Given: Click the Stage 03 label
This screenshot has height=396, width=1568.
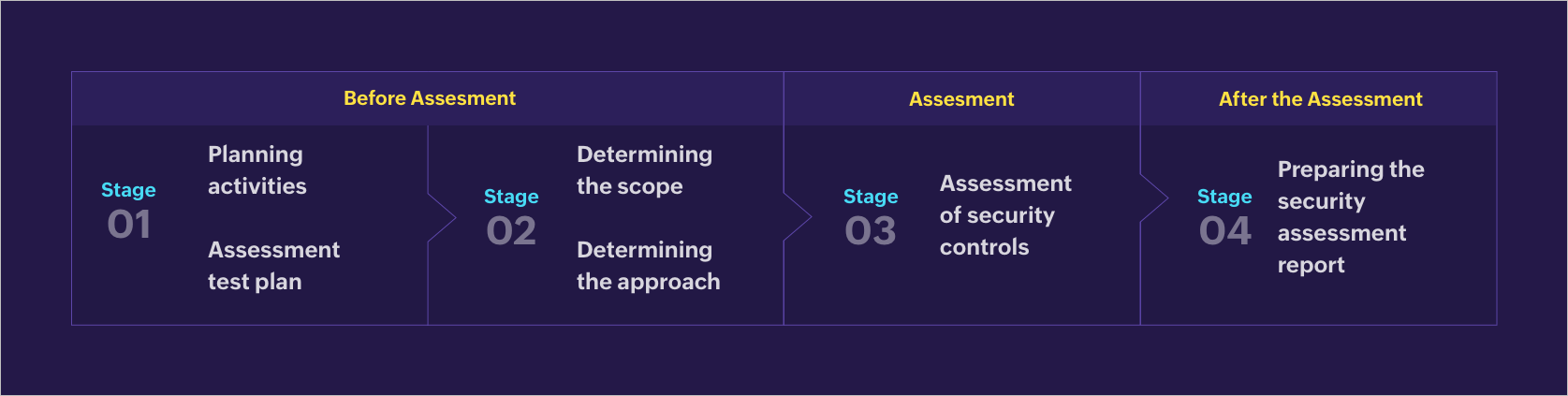Looking at the screenshot, I should pyautogui.click(x=871, y=197).
